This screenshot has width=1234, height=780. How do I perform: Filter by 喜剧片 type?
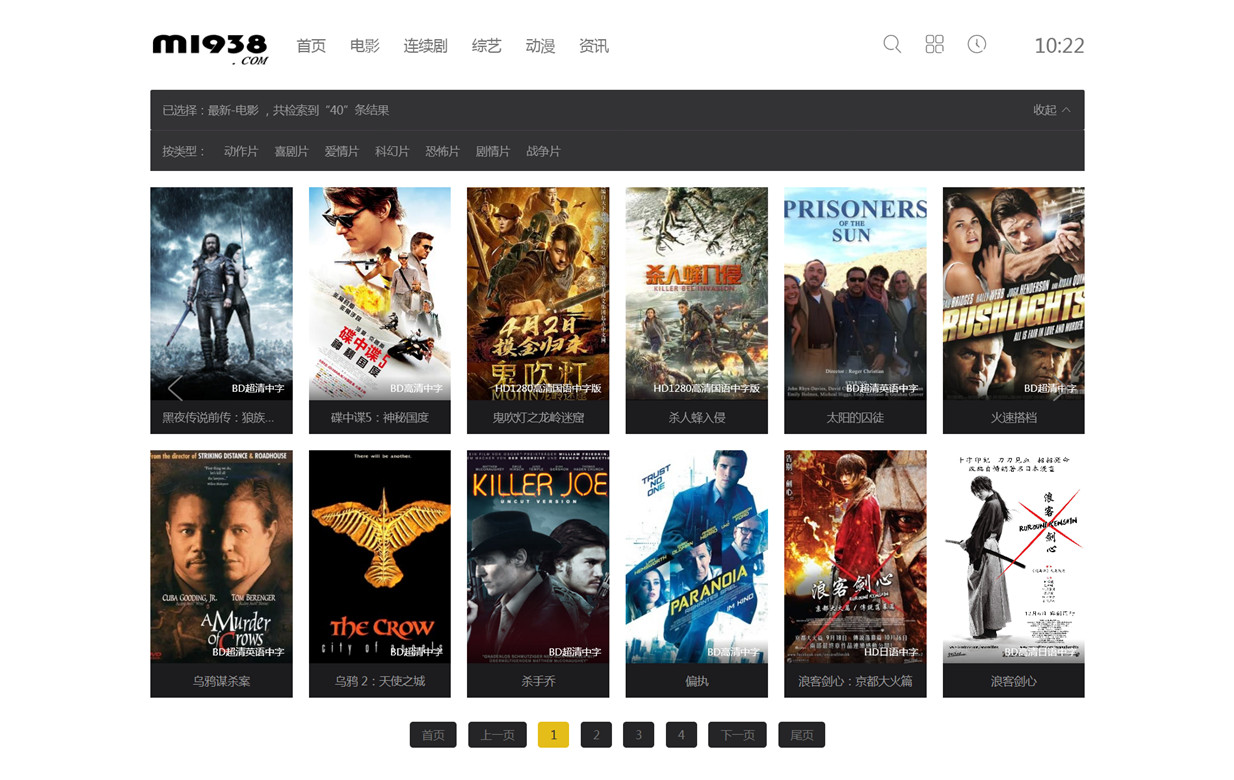[291, 151]
